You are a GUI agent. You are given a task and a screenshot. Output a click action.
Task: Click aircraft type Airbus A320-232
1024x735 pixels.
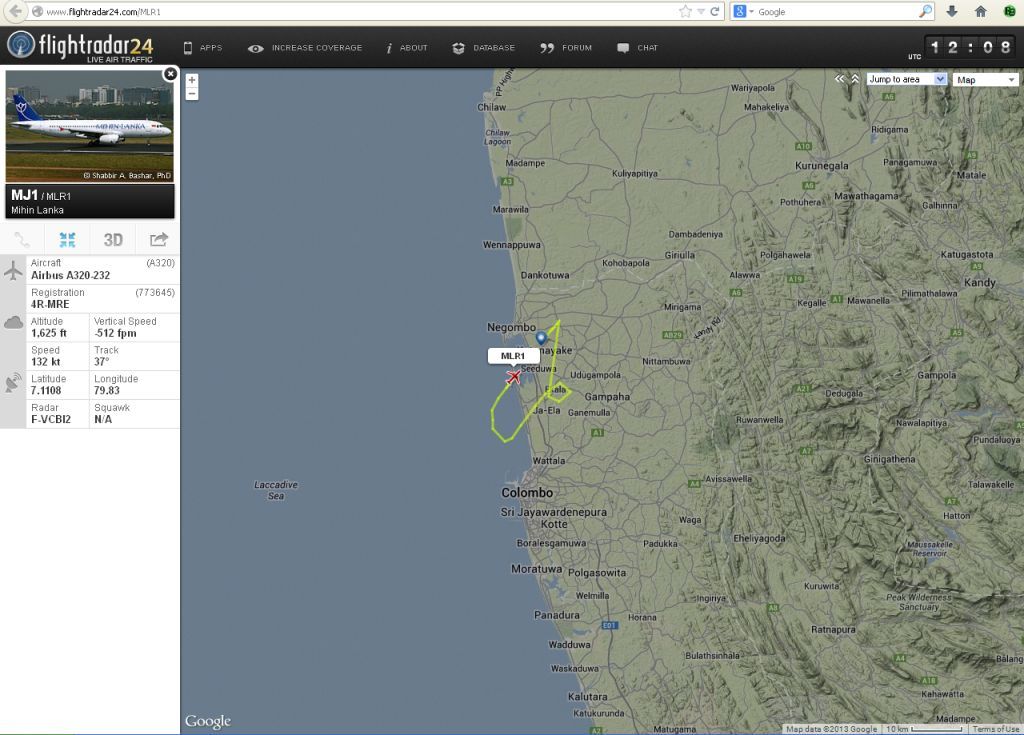(x=71, y=276)
